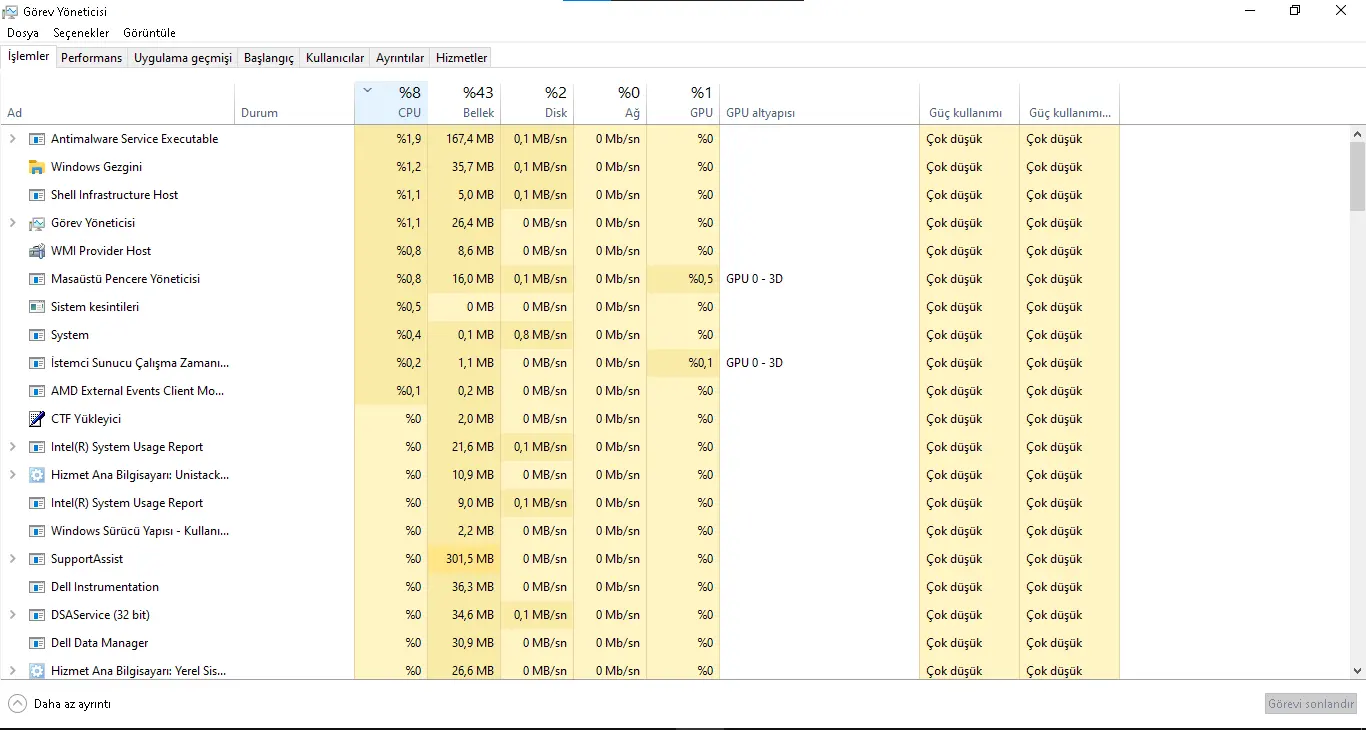Sort by the %1 GPU column header
The height and width of the screenshot is (730, 1366).
coord(683,103)
